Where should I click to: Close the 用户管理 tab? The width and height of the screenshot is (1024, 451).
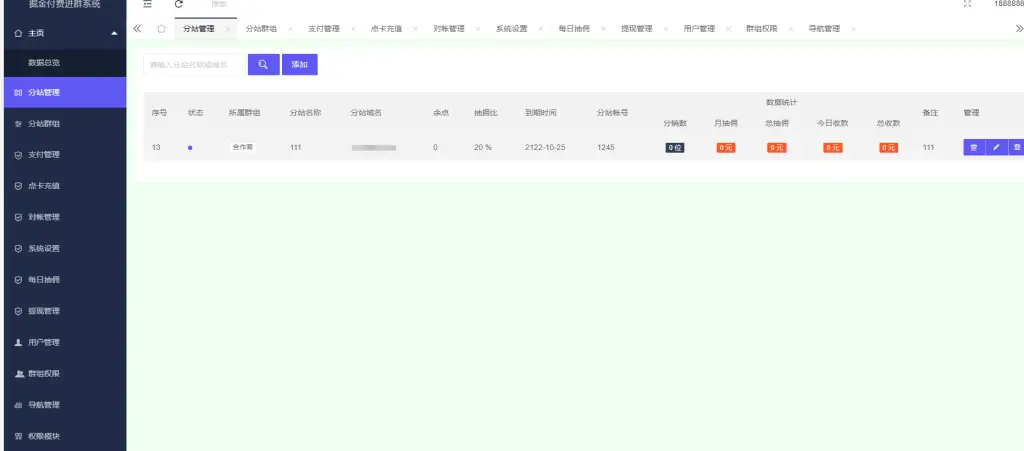[x=729, y=29]
